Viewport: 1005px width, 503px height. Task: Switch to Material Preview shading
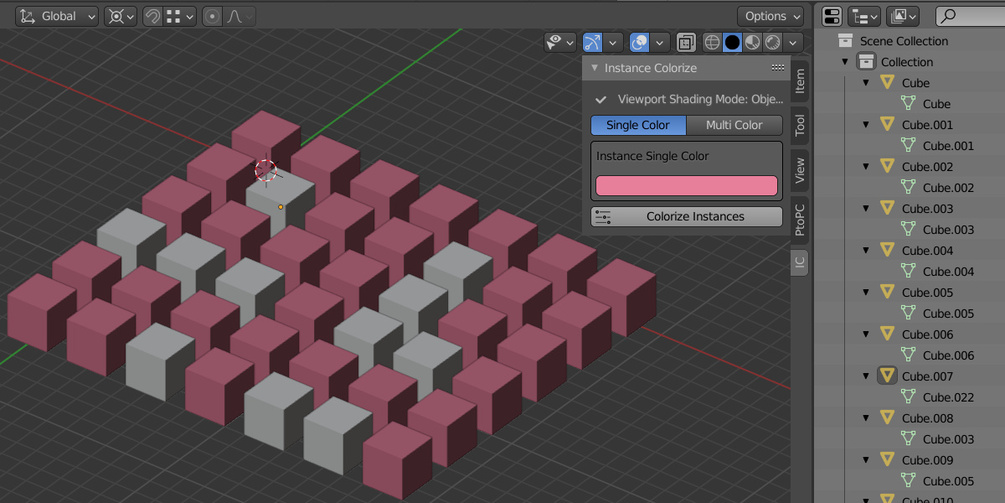point(752,42)
